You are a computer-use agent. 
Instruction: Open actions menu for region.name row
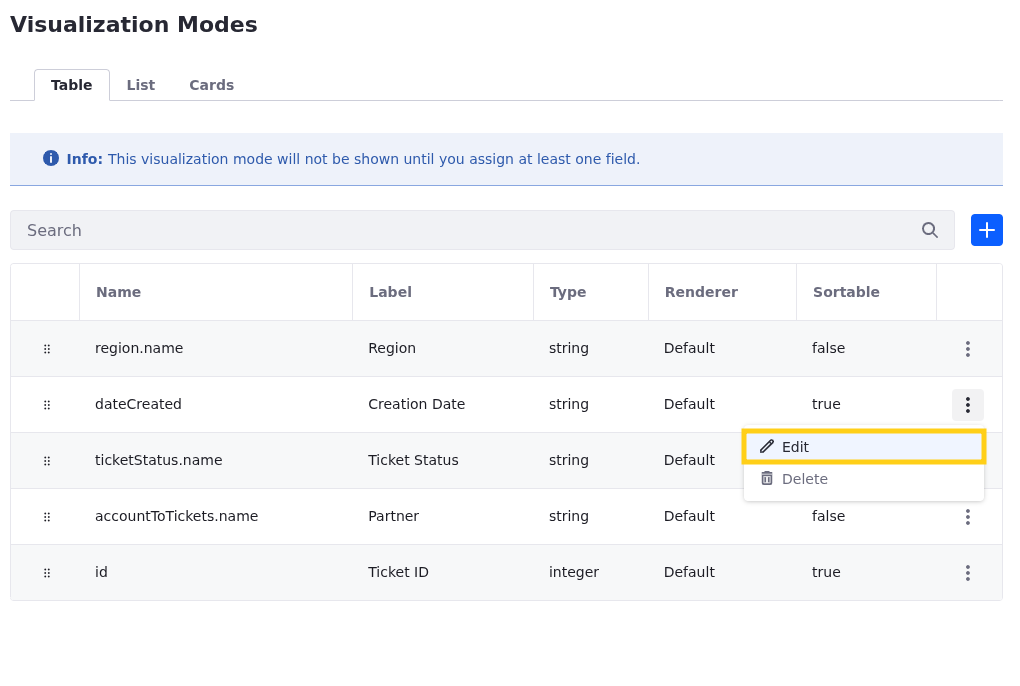click(967, 349)
